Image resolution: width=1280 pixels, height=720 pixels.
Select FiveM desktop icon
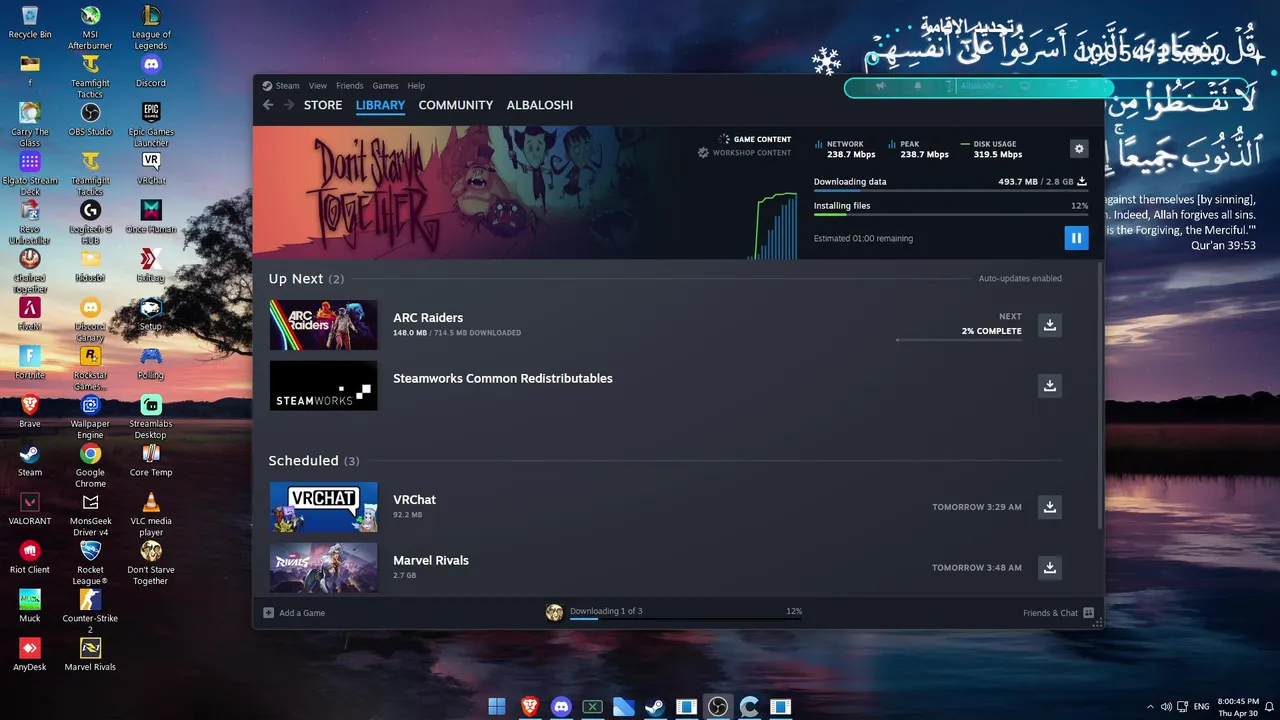pyautogui.click(x=30, y=313)
